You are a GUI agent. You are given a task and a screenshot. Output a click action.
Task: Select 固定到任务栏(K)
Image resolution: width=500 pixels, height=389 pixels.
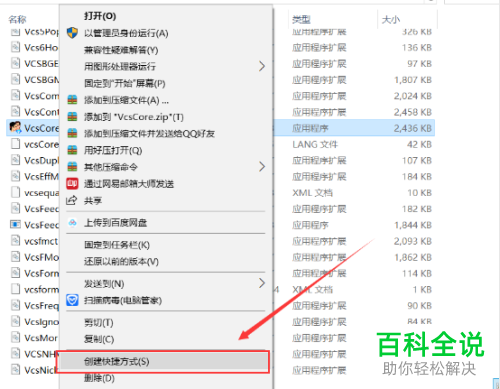(x=117, y=245)
